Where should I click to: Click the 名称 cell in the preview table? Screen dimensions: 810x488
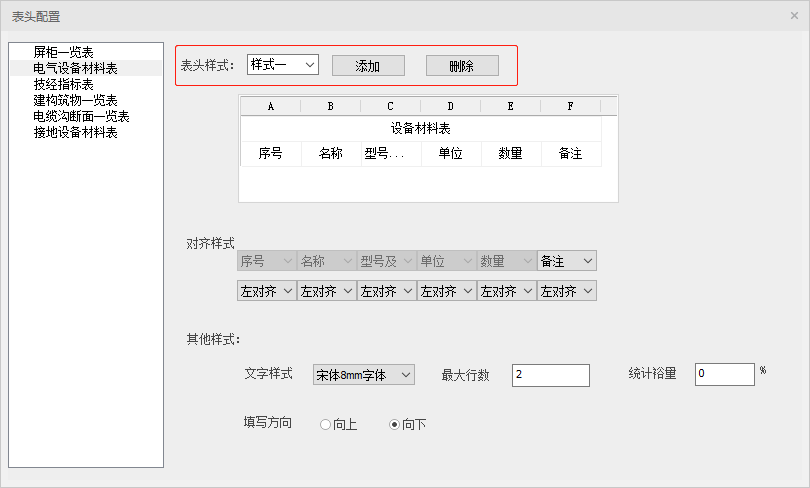click(331, 153)
